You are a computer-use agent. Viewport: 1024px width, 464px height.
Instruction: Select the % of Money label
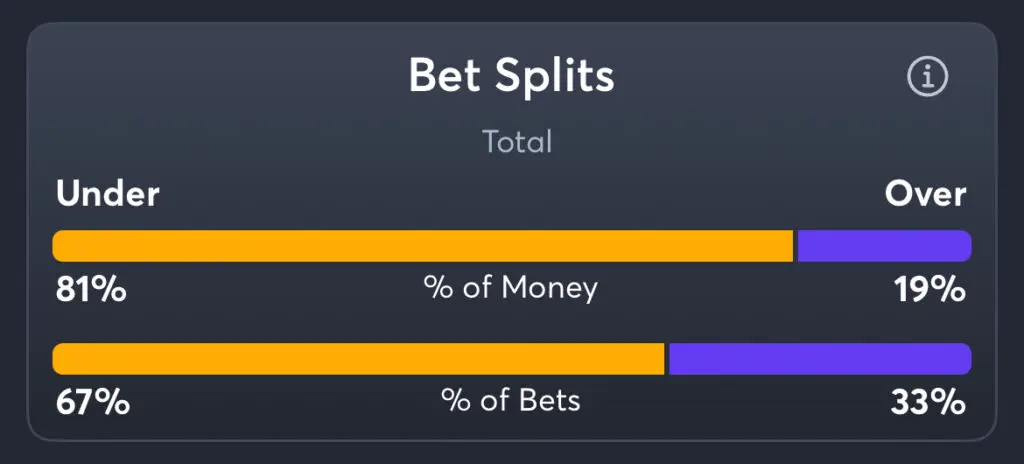click(x=511, y=288)
